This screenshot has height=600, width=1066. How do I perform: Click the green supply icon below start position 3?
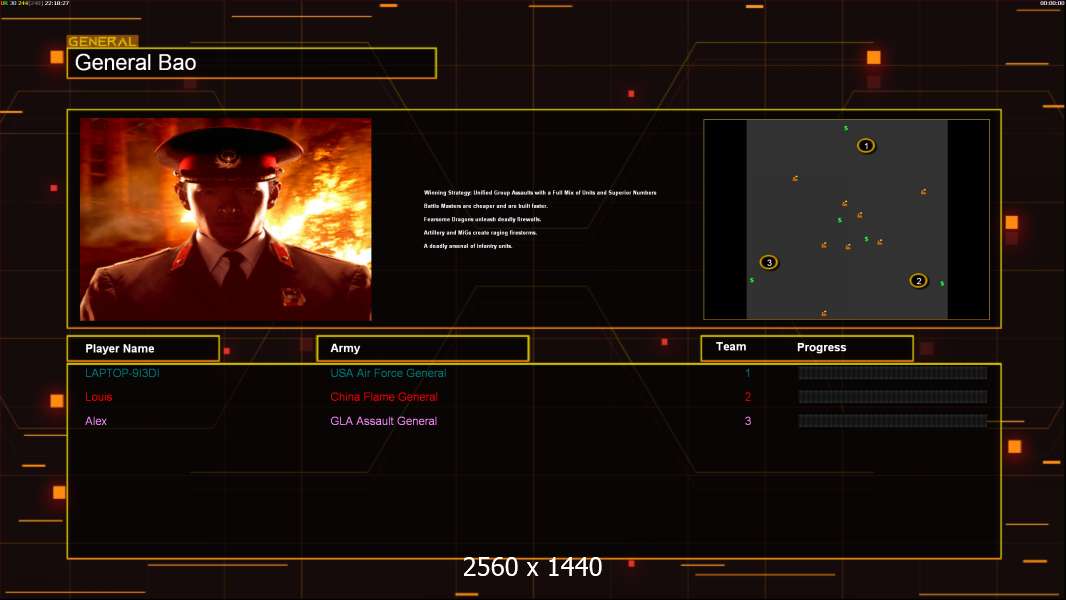click(x=751, y=280)
